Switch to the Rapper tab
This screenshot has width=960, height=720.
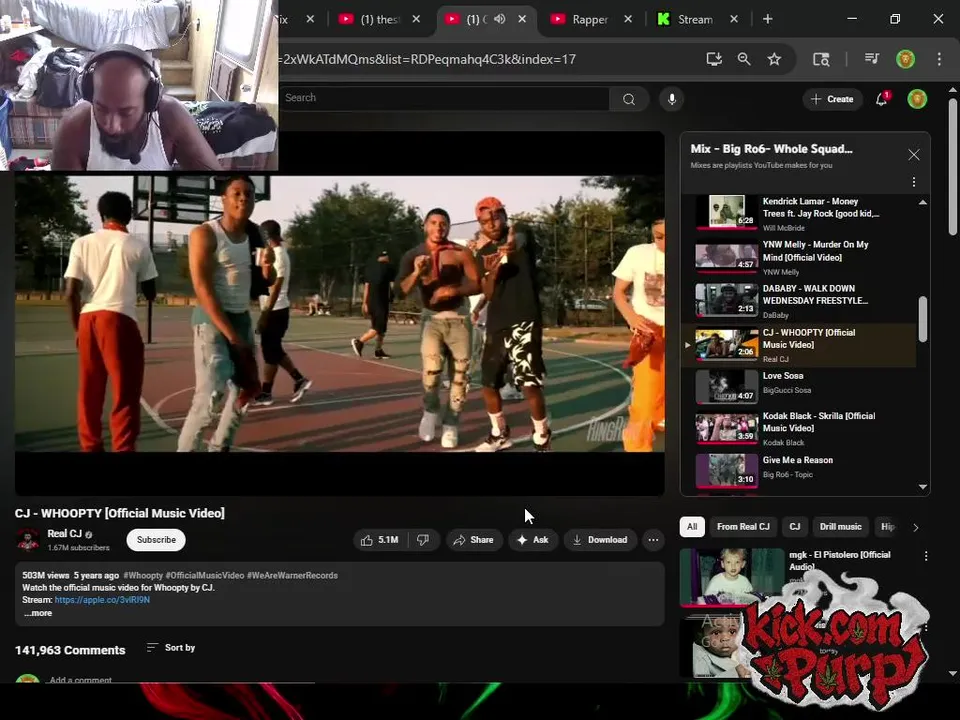pos(589,20)
